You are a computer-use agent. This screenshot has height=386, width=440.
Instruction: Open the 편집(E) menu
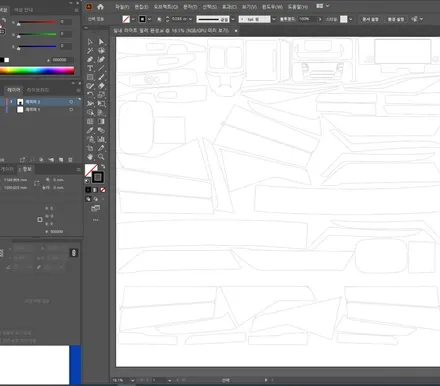click(x=141, y=7)
